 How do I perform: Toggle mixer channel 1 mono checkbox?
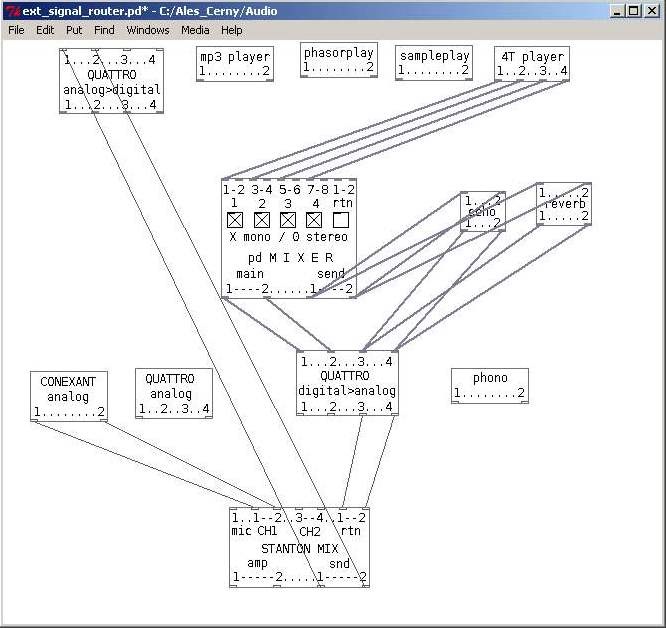(x=235, y=220)
